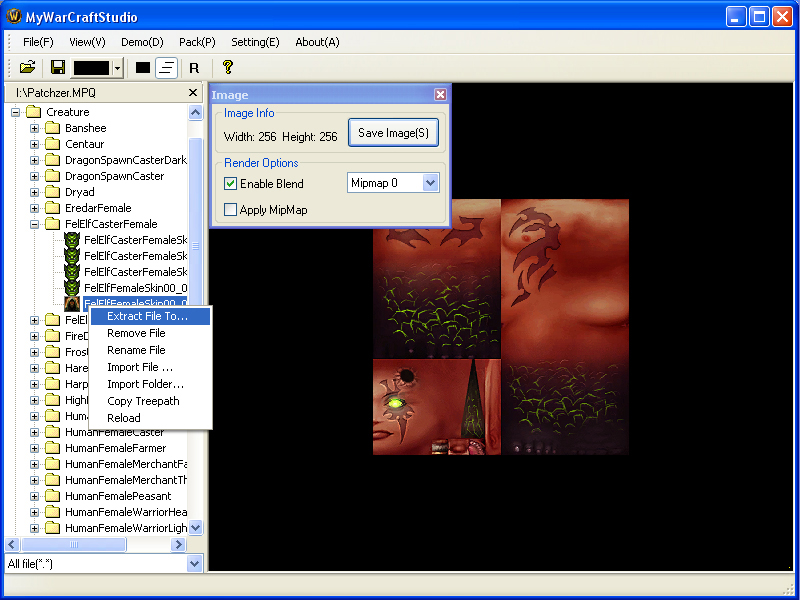Click the R toolbar icon
This screenshot has height=600, width=800.
point(194,68)
